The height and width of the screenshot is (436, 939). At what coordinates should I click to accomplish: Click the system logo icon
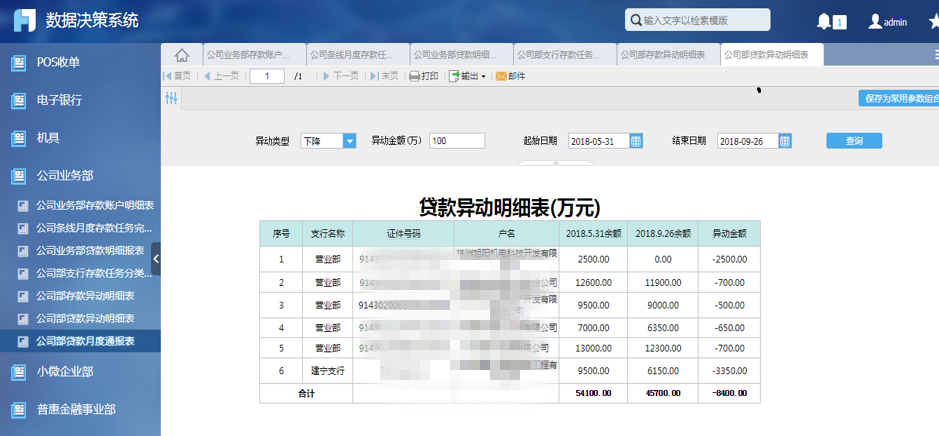tap(26, 20)
